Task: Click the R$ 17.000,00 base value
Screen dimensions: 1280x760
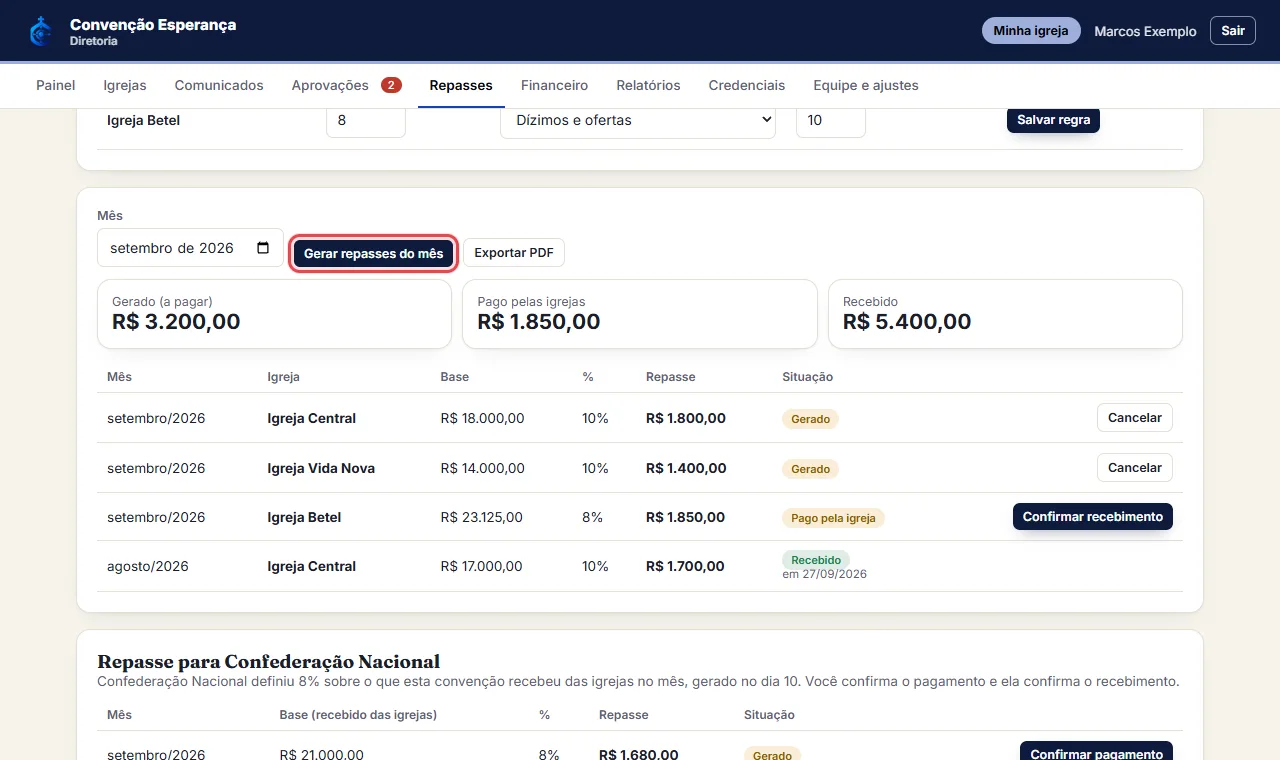Action: (x=481, y=567)
